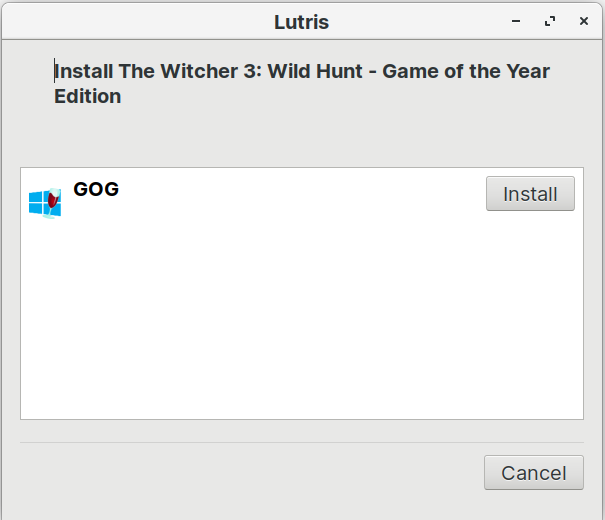Click empty title bar space left of Lutris
This screenshot has height=520, width=605.
(x=130, y=21)
